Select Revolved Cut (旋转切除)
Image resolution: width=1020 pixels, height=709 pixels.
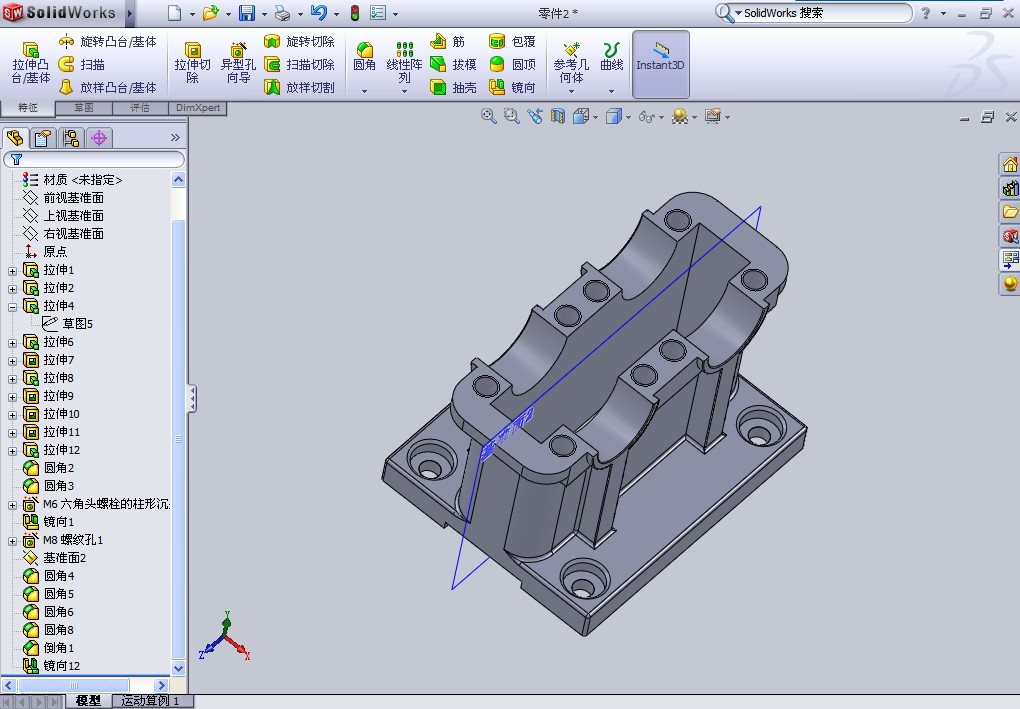(299, 42)
